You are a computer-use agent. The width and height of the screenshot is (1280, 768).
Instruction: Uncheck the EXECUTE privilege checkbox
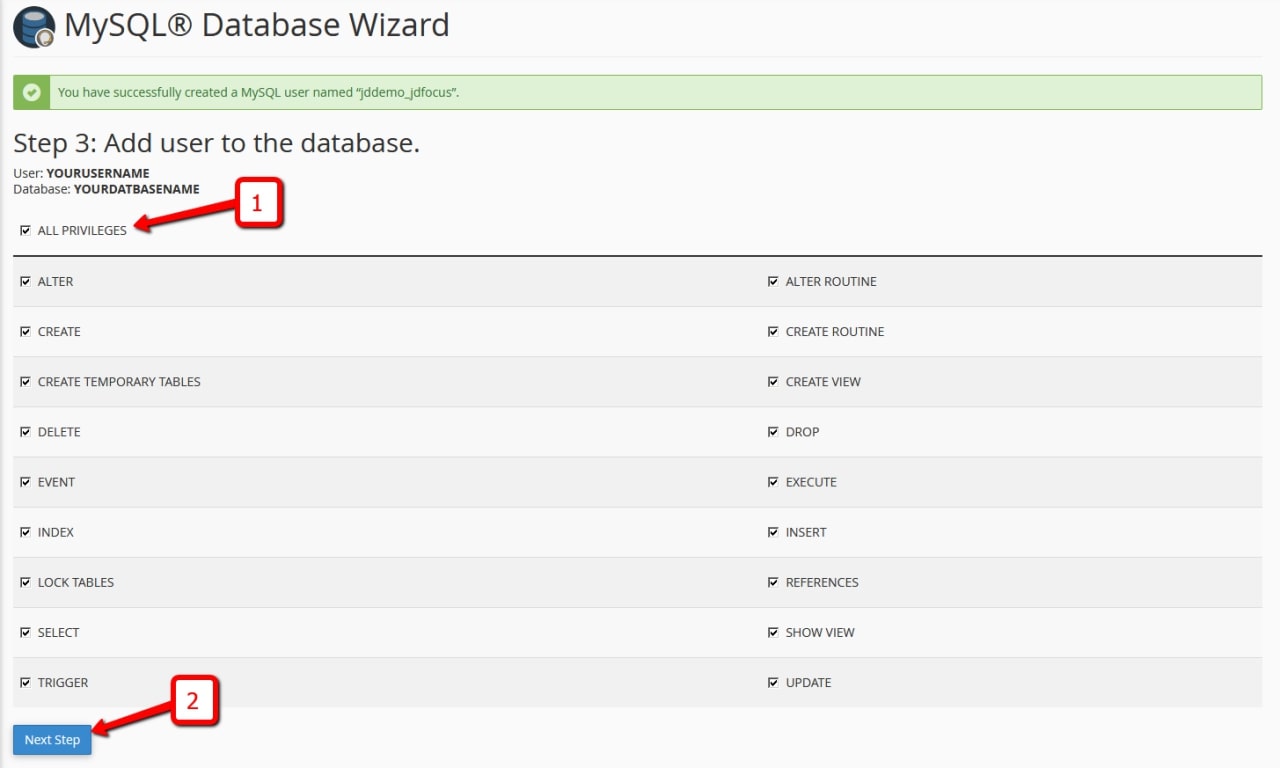773,481
